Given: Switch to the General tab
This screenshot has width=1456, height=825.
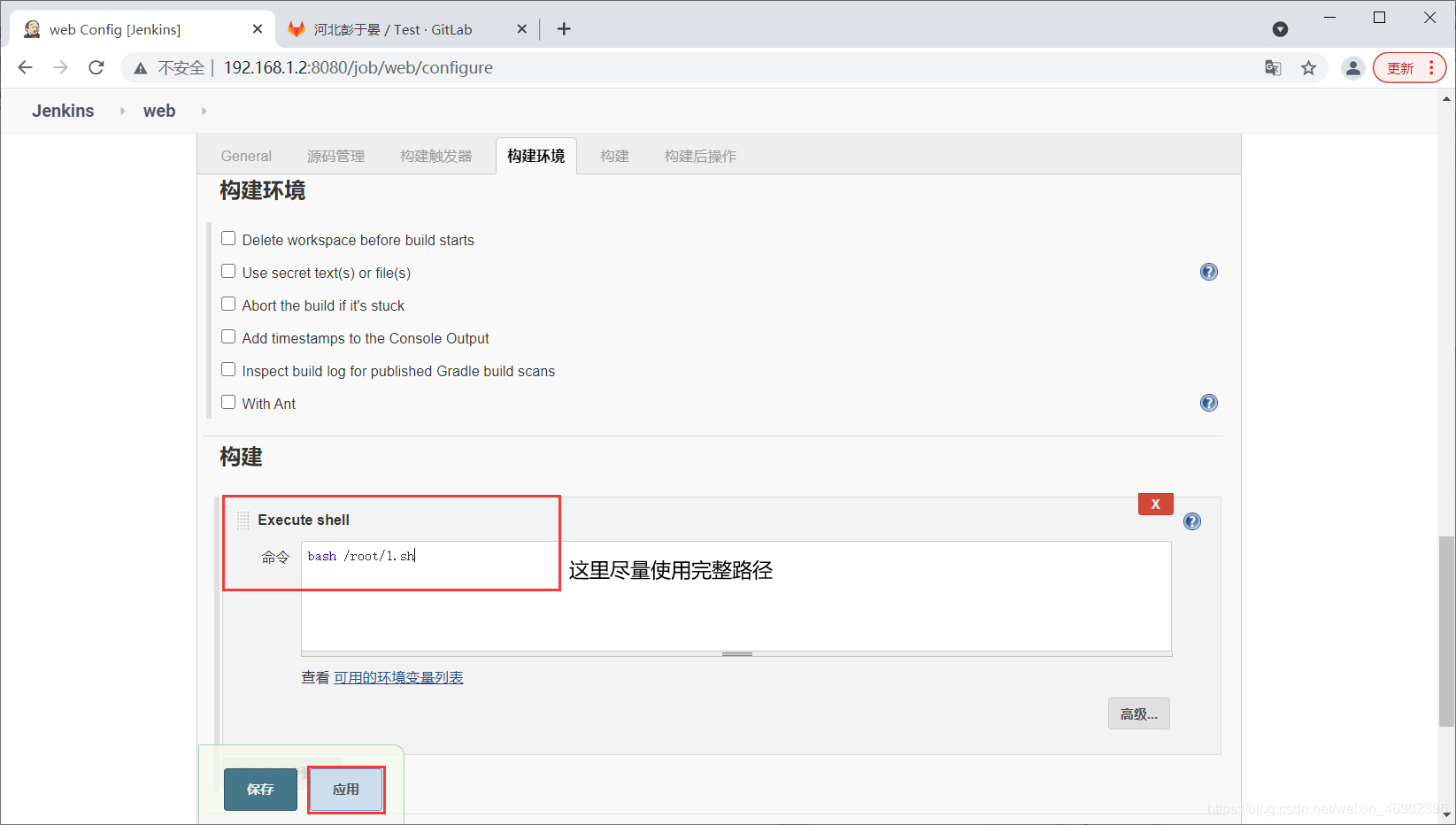Looking at the screenshot, I should (x=246, y=156).
